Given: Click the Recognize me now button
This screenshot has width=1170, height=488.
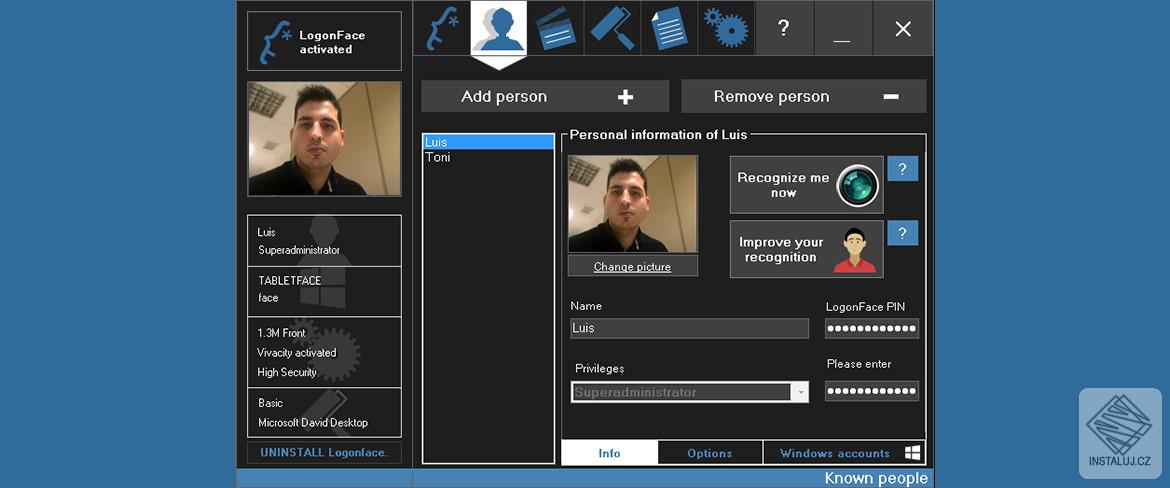Looking at the screenshot, I should pos(807,185).
